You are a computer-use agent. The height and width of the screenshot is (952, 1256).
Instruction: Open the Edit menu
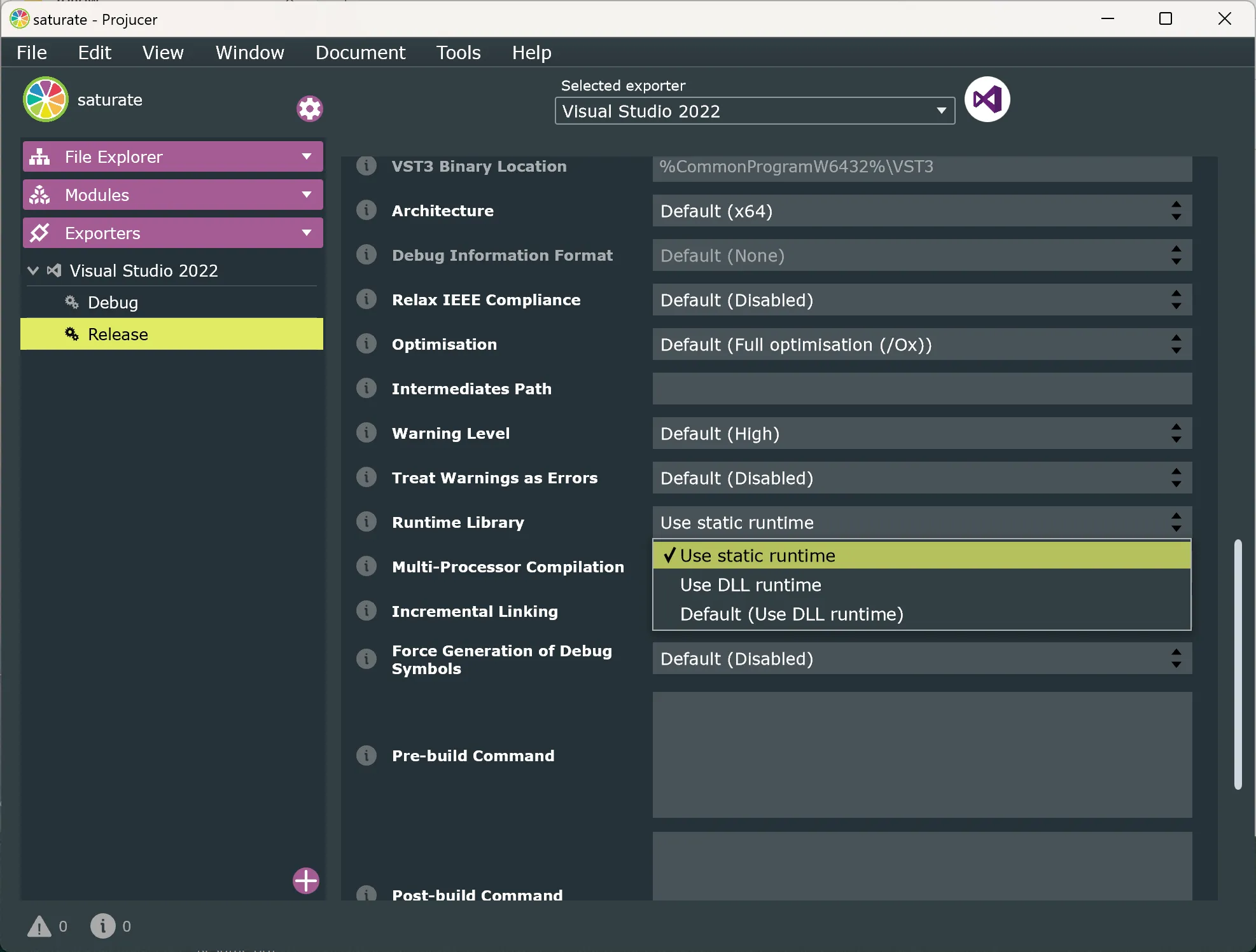[94, 52]
